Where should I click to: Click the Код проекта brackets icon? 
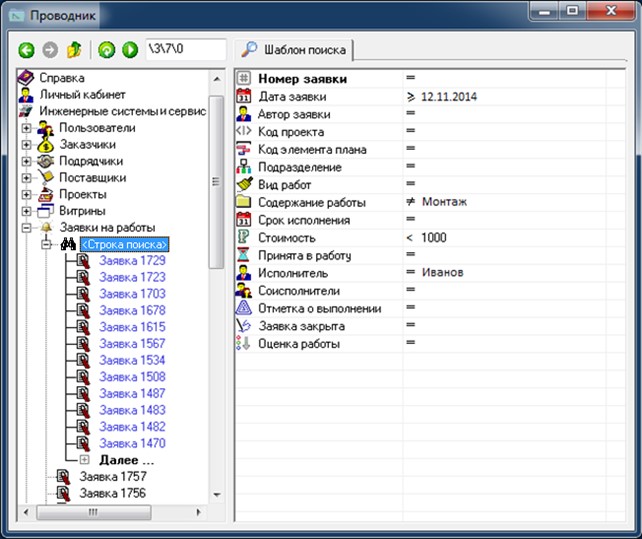pos(244,131)
